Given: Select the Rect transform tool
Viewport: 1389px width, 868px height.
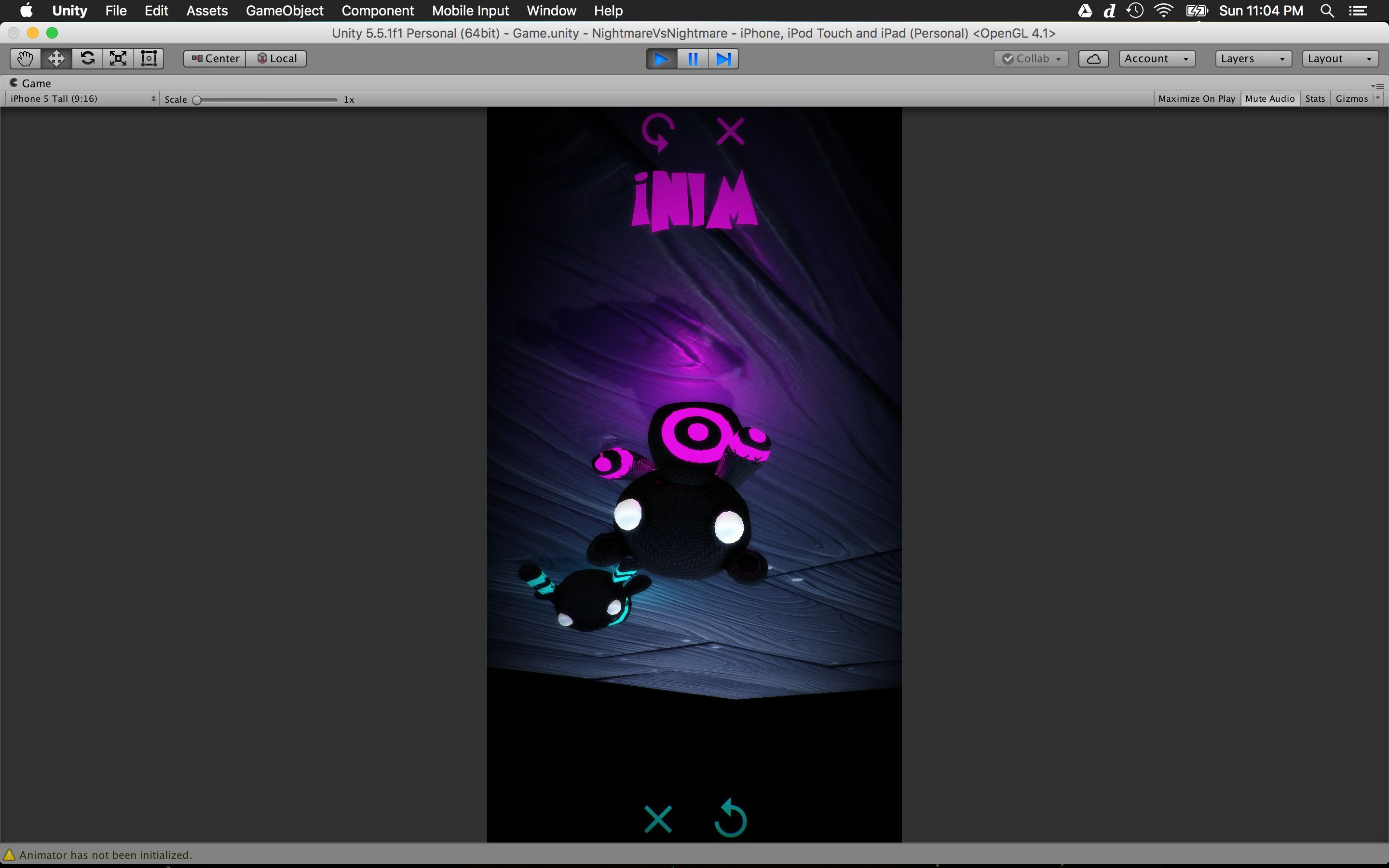Looking at the screenshot, I should [x=149, y=58].
